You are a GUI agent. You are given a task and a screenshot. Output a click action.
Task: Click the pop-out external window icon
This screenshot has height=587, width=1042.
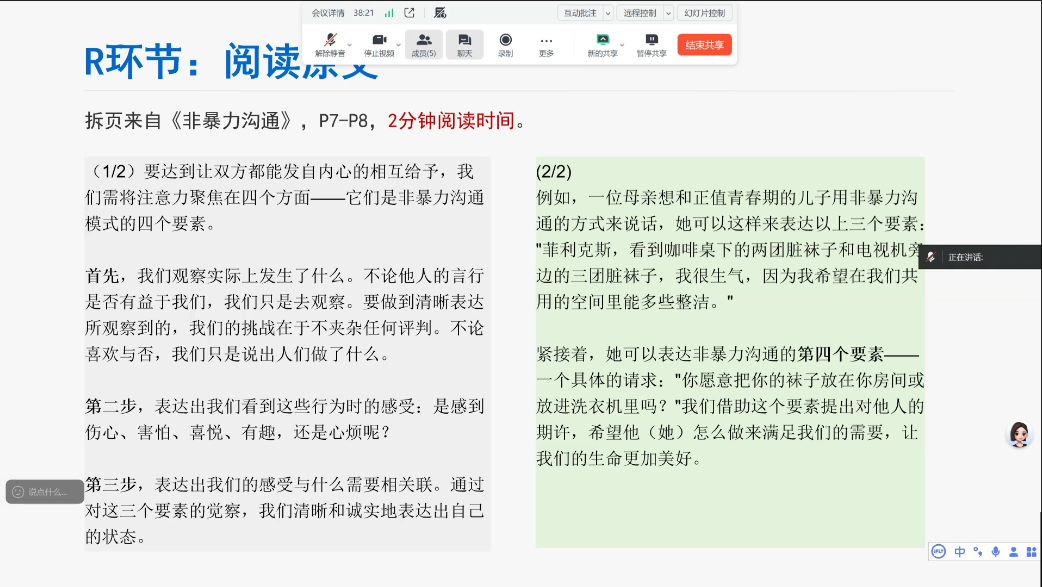[x=409, y=13]
